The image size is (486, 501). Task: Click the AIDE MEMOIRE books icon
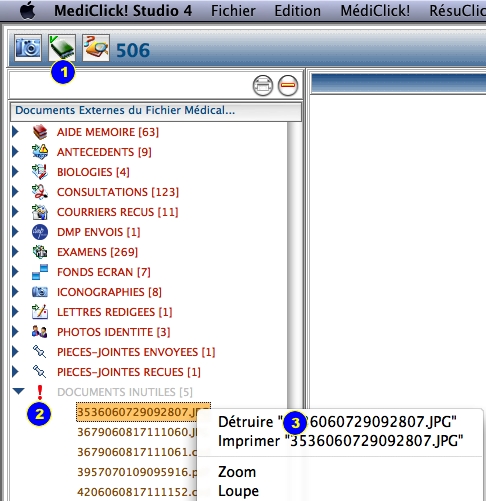click(40, 132)
